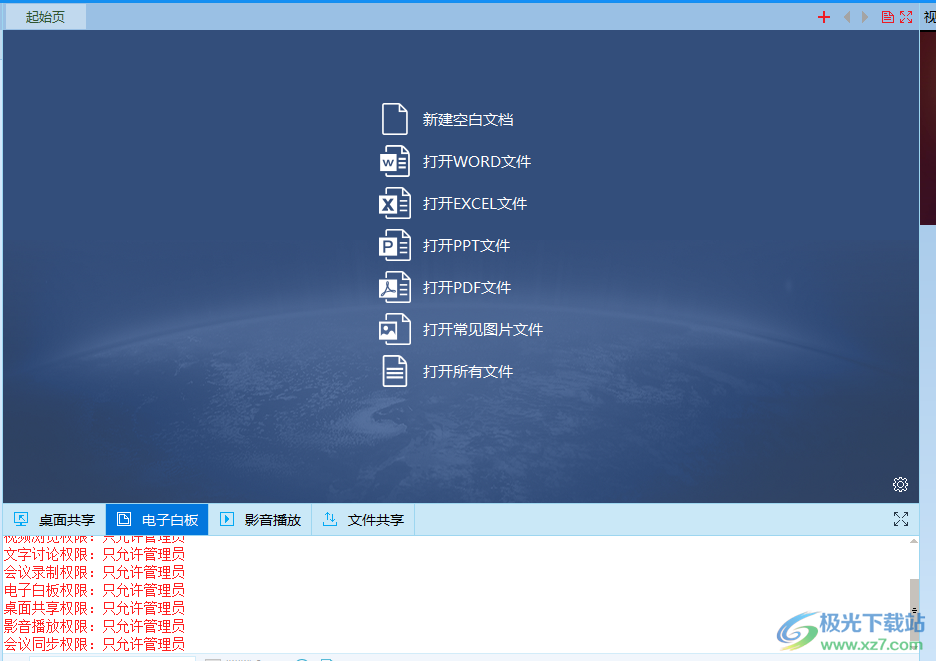Viewport: 936px width, 661px height.
Task: Click the media play icon on 影音播放 tab
Action: pyautogui.click(x=225, y=519)
